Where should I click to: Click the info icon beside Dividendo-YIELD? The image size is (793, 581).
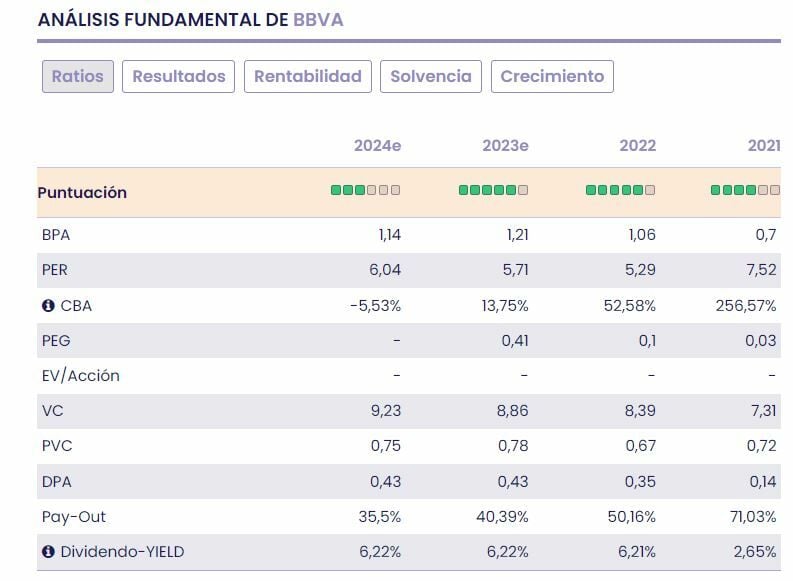48,551
